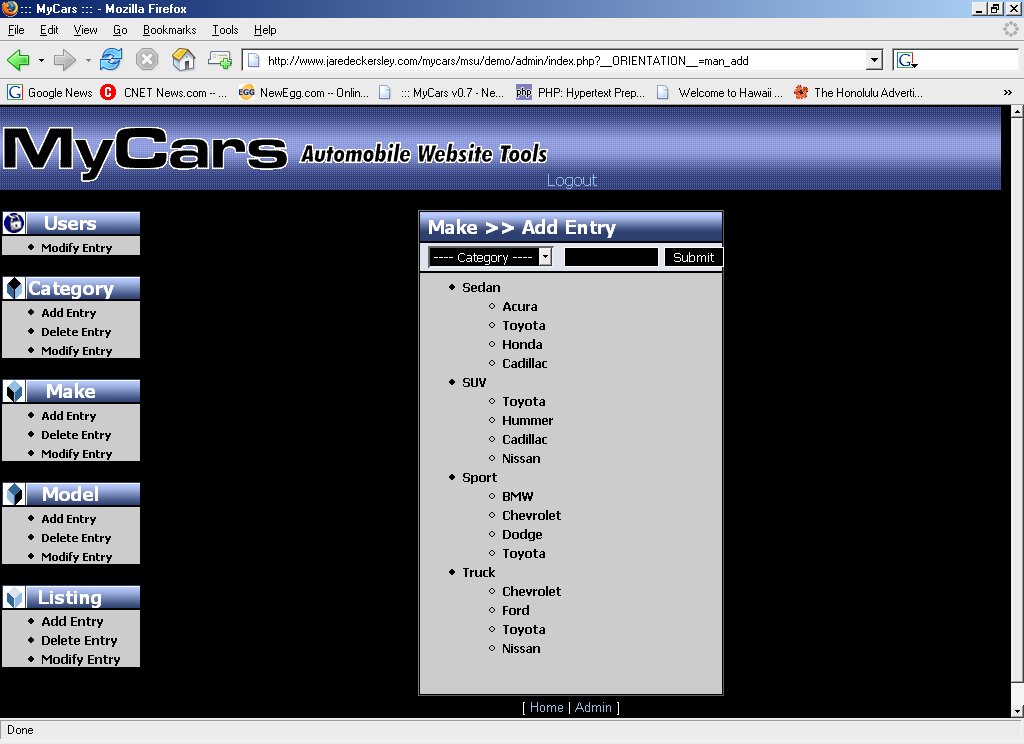Viewport: 1024px width, 744px height.
Task: Reload the page with refresh icon
Action: click(x=111, y=60)
